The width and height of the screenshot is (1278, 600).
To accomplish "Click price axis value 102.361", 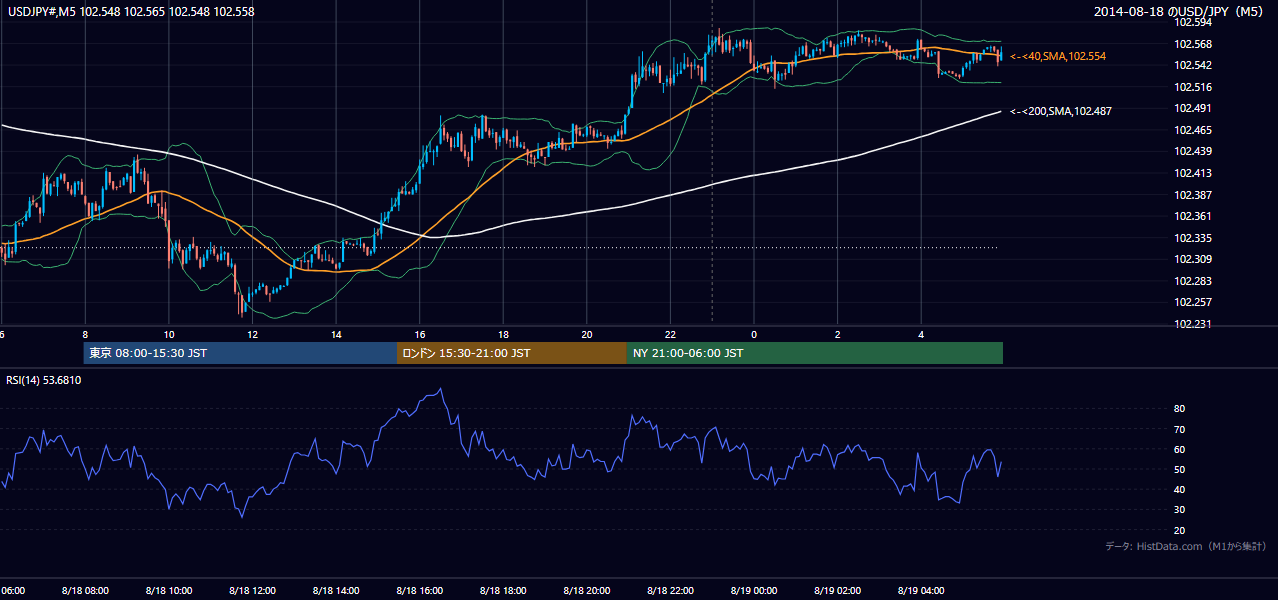I will point(1193,216).
